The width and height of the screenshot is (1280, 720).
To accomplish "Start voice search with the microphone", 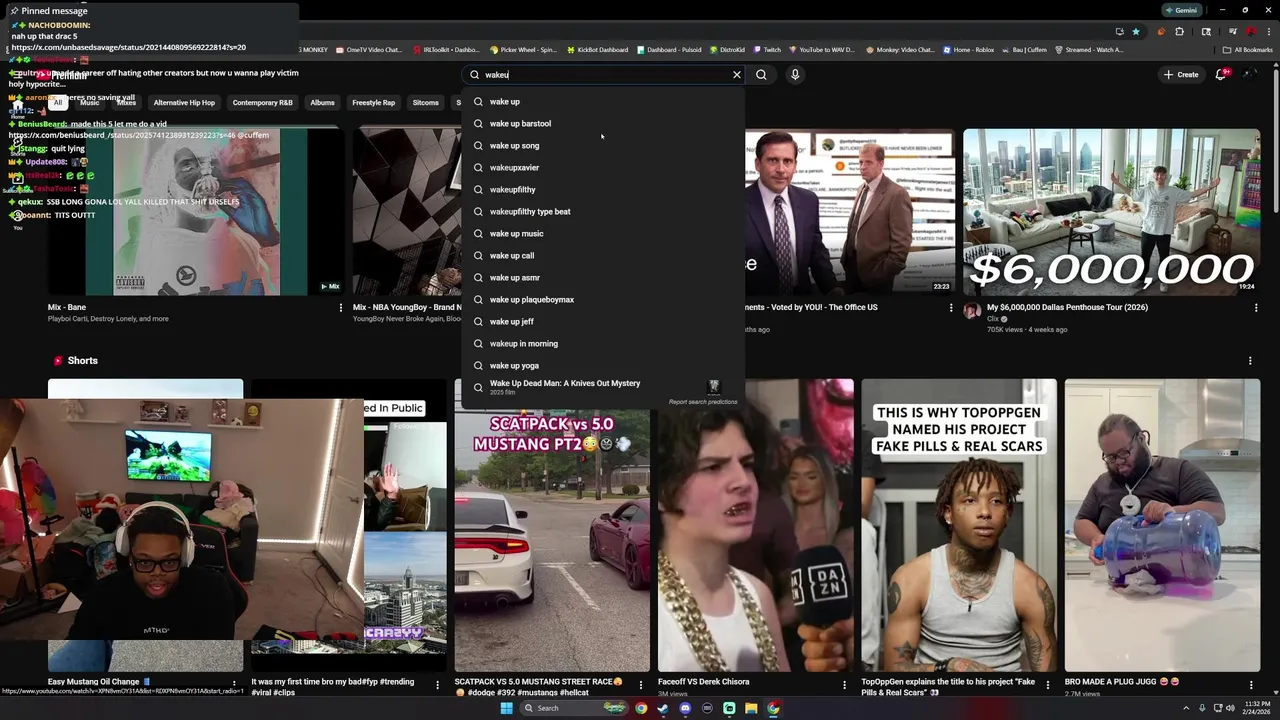I will click(795, 75).
